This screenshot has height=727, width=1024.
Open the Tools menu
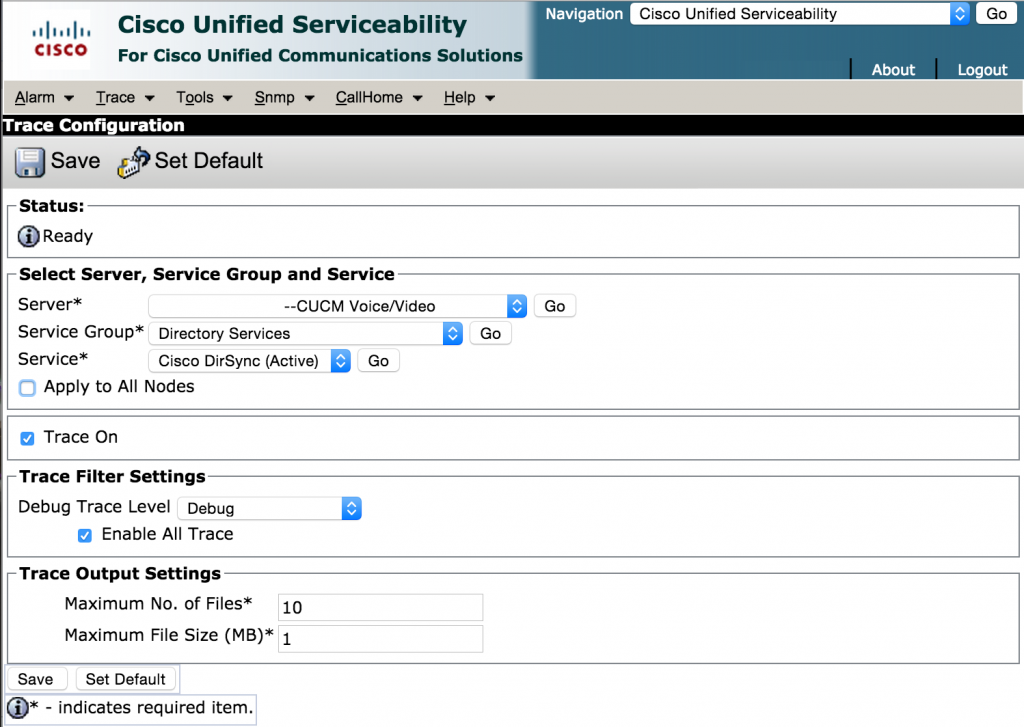[204, 97]
